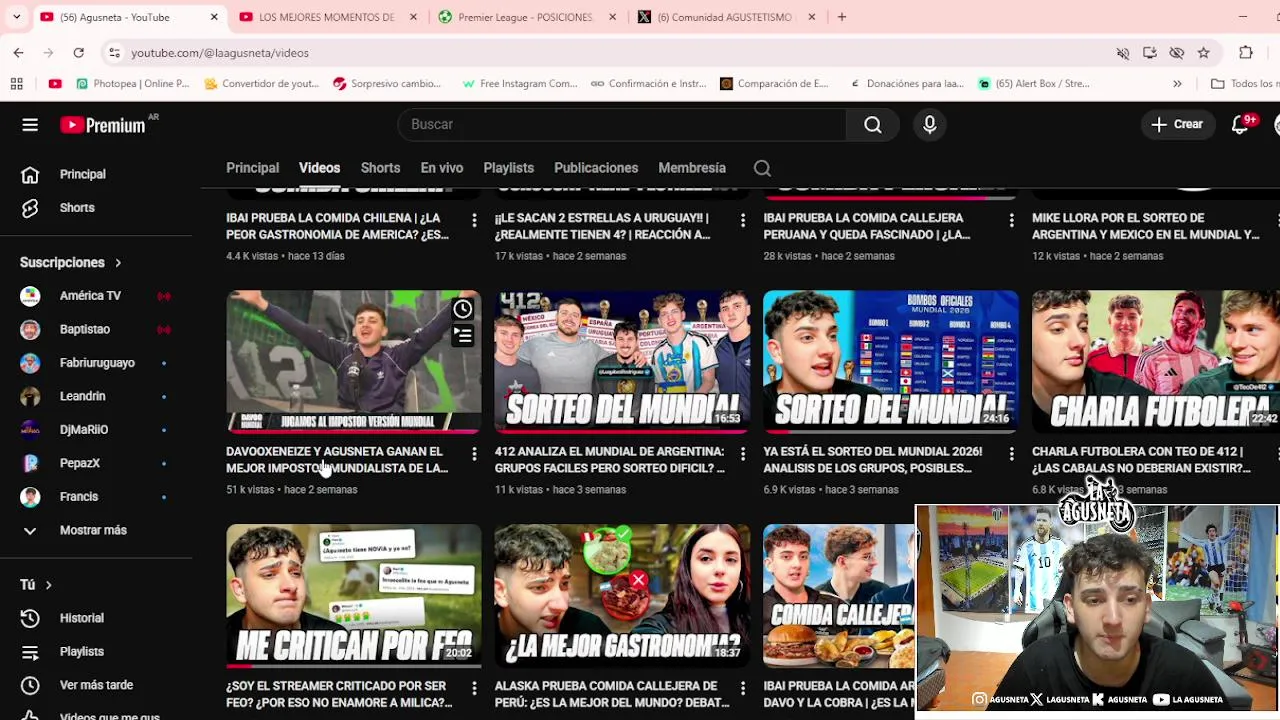Click the address bar URL

coord(219,53)
